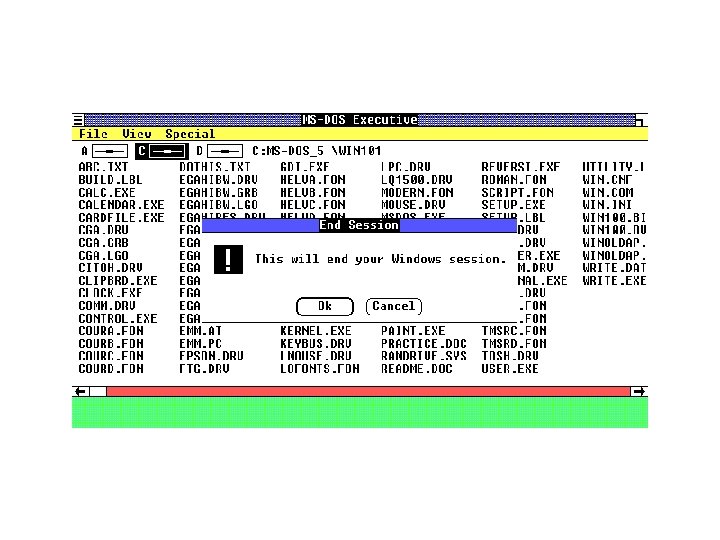Select file BUILD.LBL
720x540 pixels.
[111, 180]
